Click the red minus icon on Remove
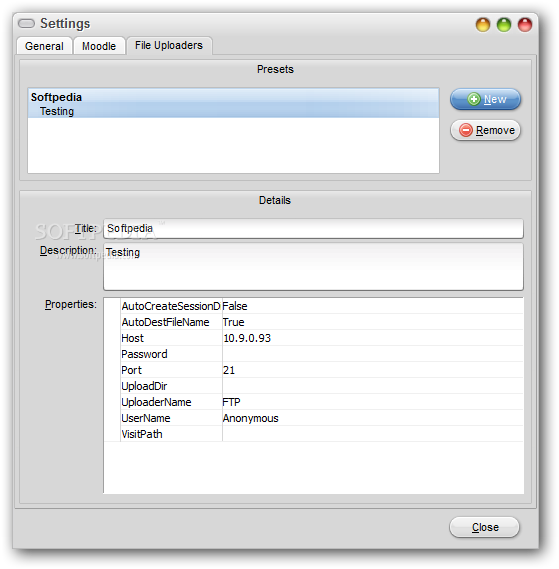The image size is (559, 569). click(466, 130)
